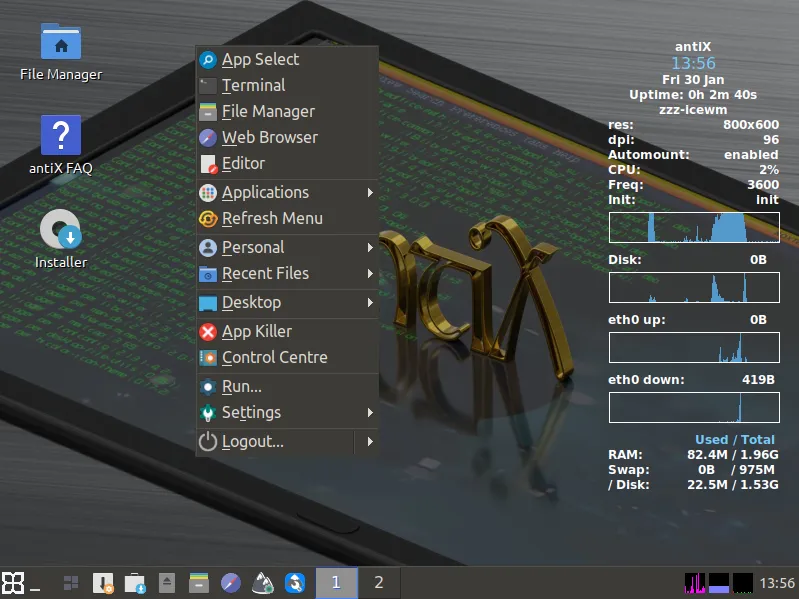Click the taskbar icon with orange gear badge
Viewport: 799px width, 599px height.
click(x=103, y=583)
